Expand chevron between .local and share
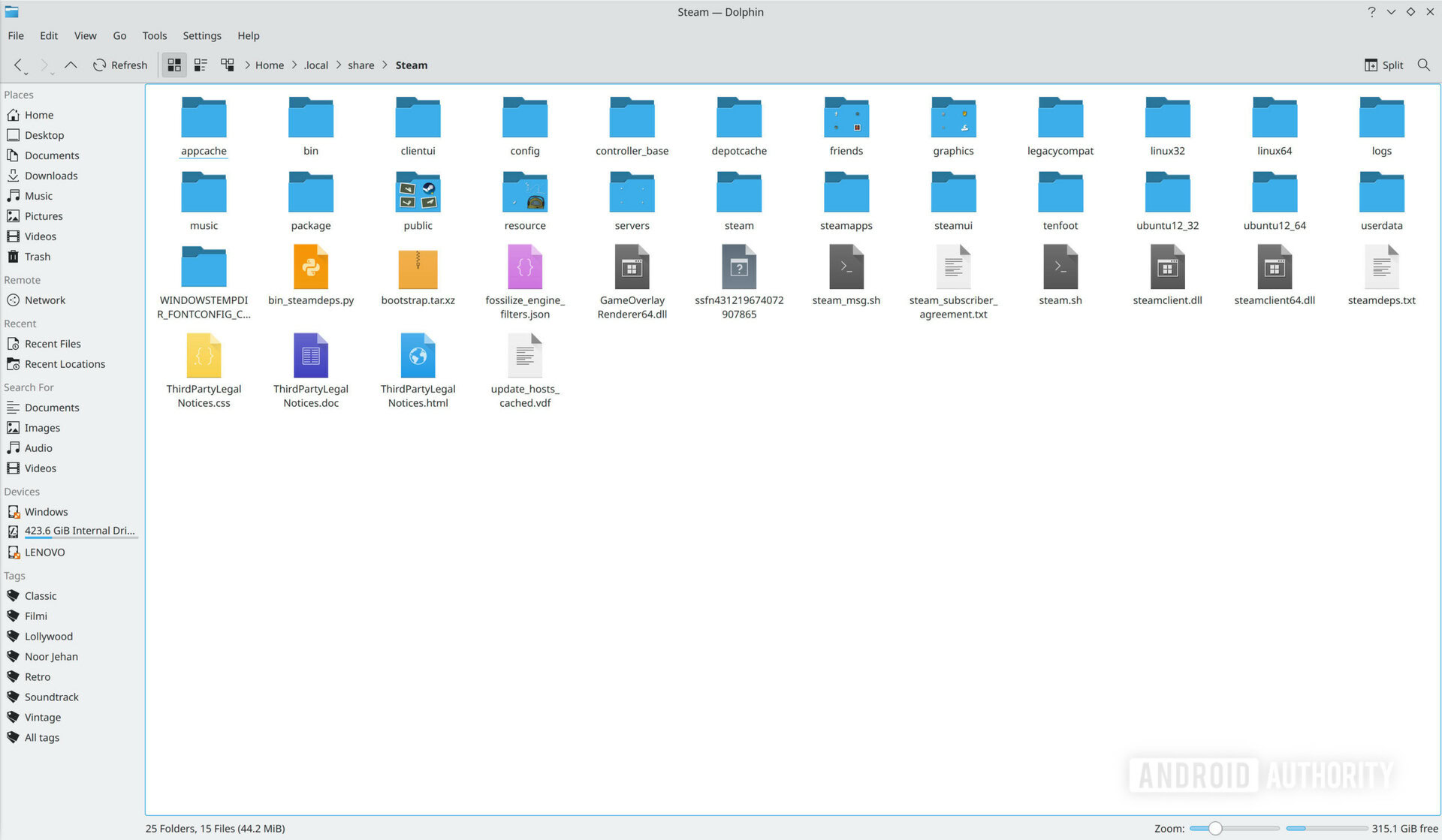Screen dimensions: 1442x840 [339, 65]
